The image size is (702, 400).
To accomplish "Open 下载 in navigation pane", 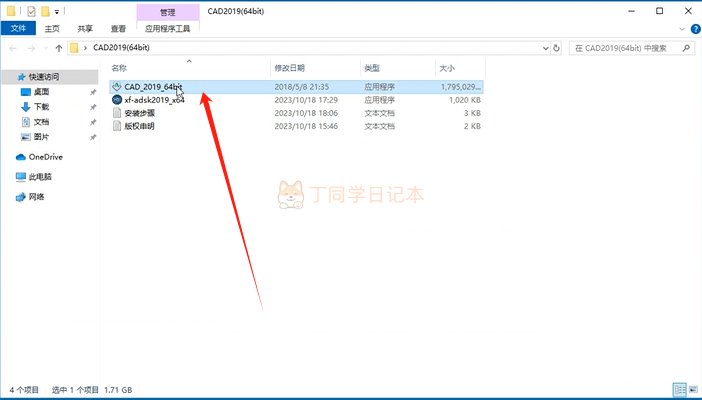I will pyautogui.click(x=41, y=107).
